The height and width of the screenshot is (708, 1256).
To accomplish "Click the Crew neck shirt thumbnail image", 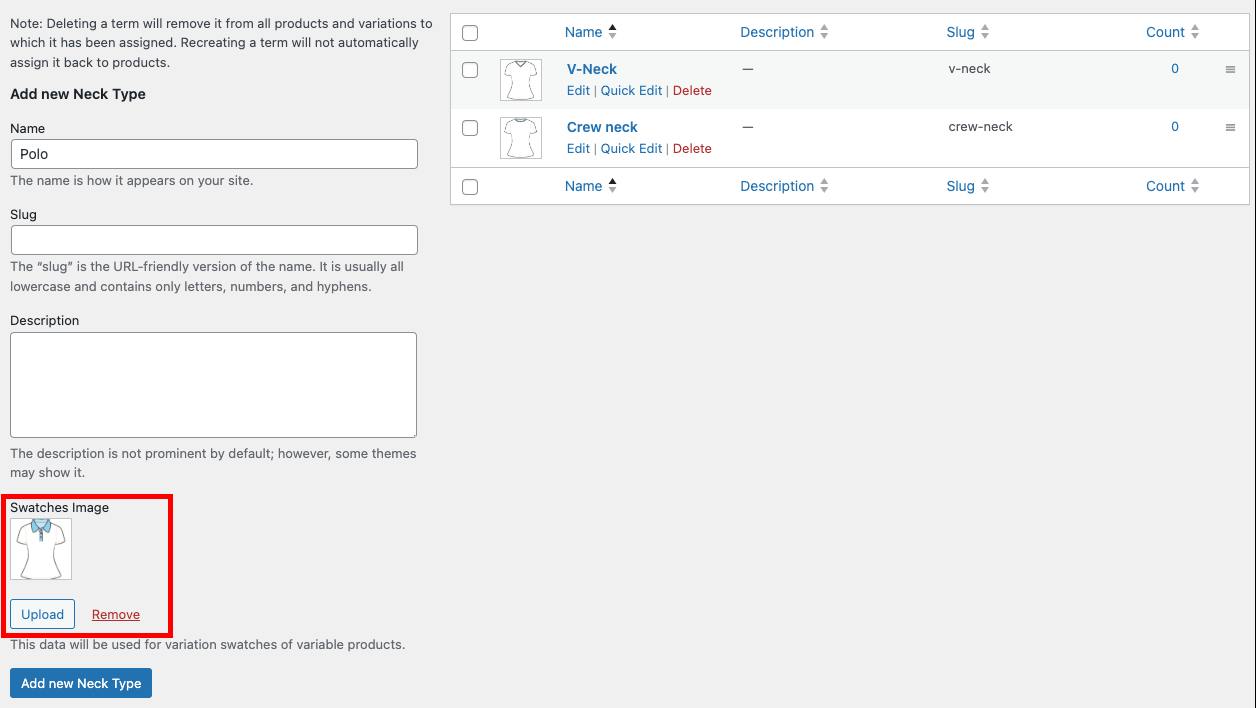I will point(520,137).
